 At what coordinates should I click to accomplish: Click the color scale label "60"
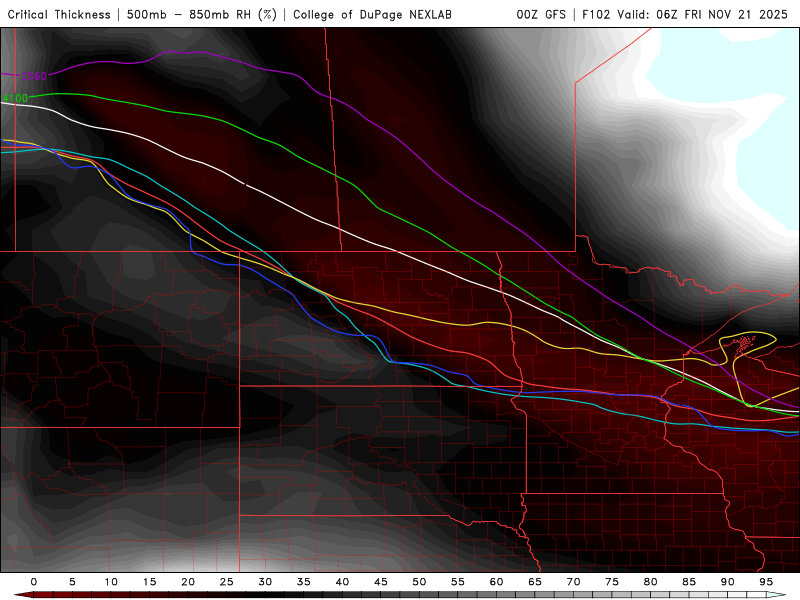pos(496,582)
